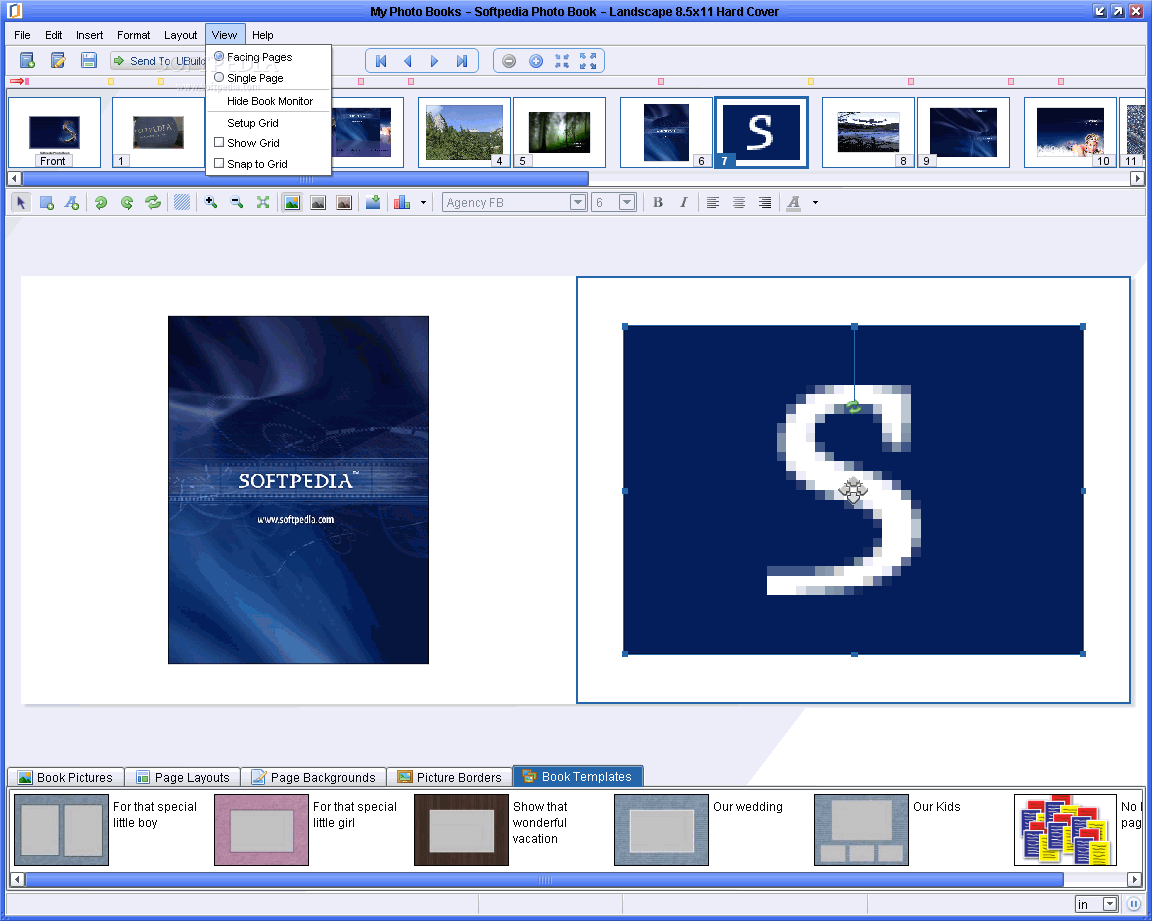Screen dimensions: 1152x921
Task: Open the font size dropdown
Action: (627, 203)
